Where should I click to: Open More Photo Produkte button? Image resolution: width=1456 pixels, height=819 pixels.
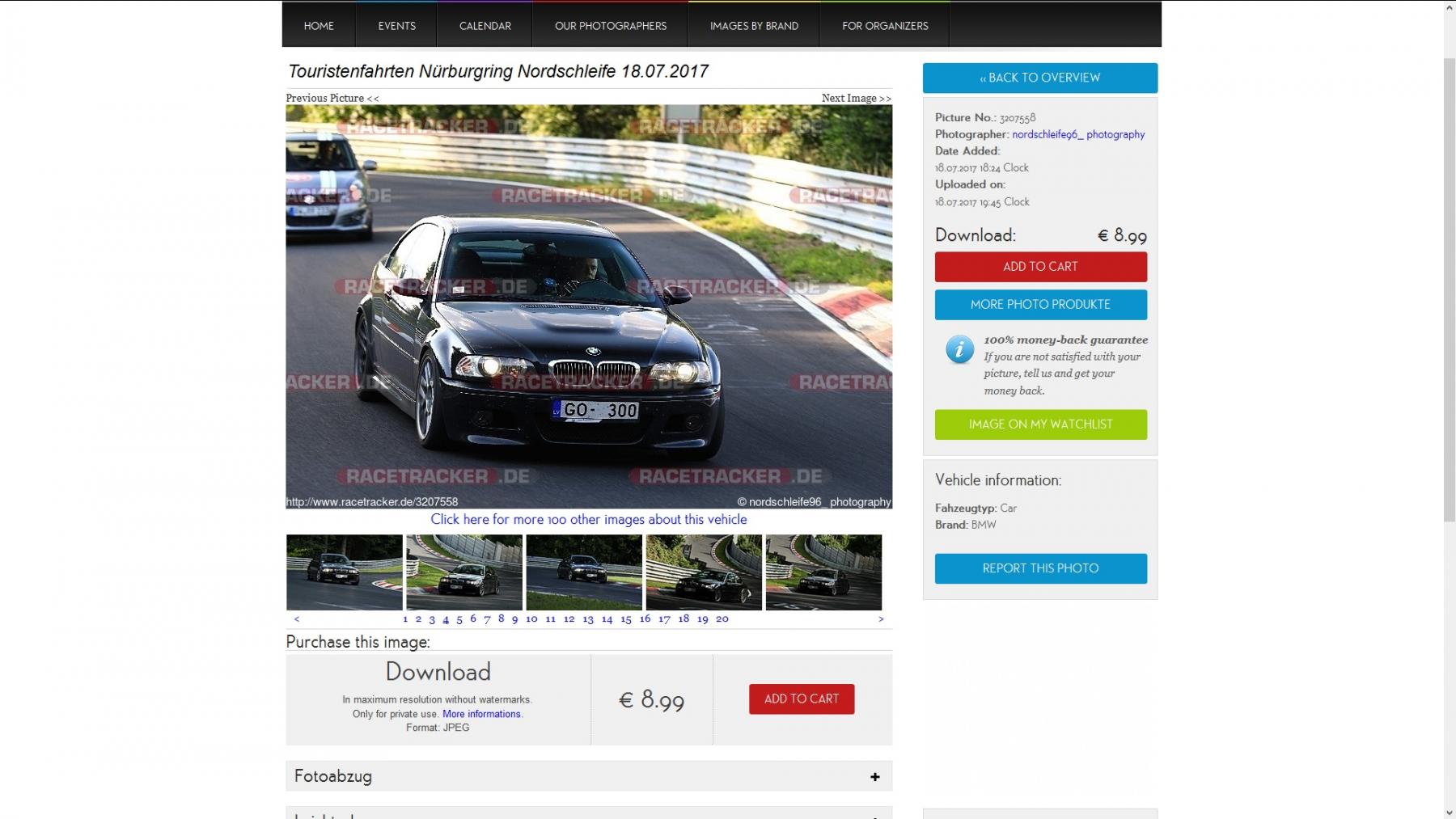point(1040,305)
